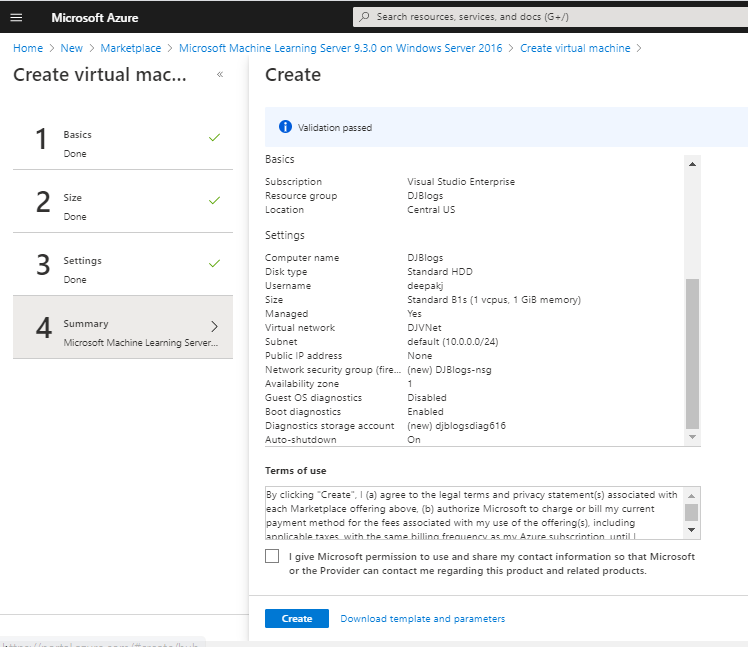Go to Home breadcrumb
748x647 pixels.
pyautogui.click(x=28, y=48)
